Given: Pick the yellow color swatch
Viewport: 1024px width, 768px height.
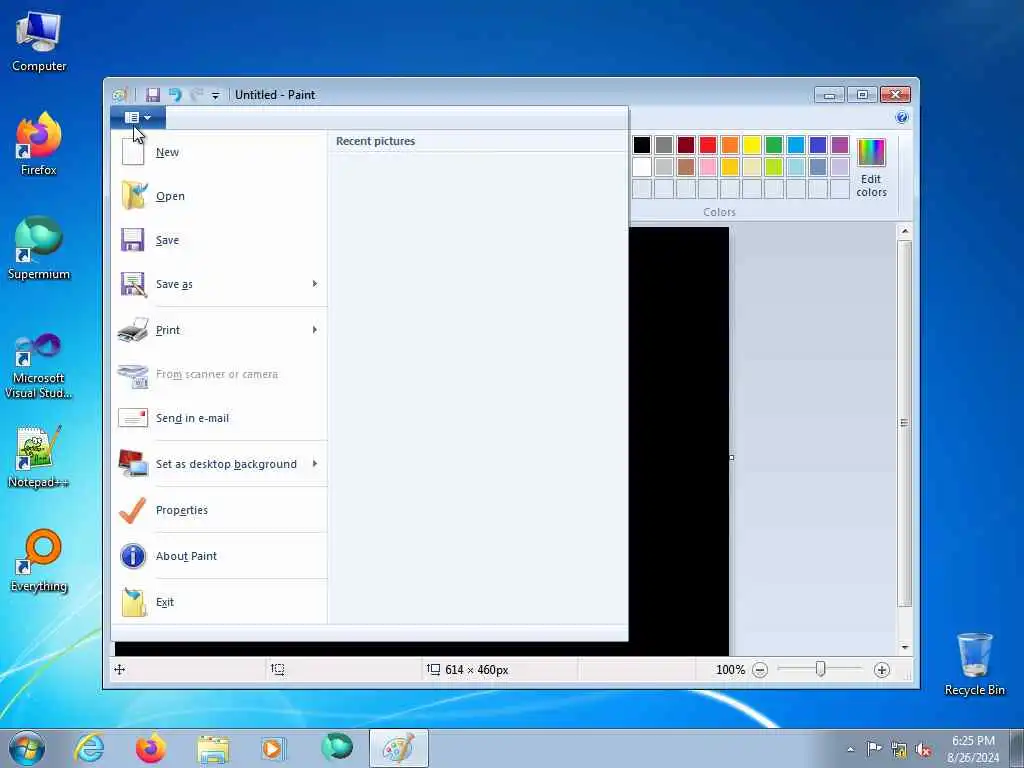Looking at the screenshot, I should [752, 145].
